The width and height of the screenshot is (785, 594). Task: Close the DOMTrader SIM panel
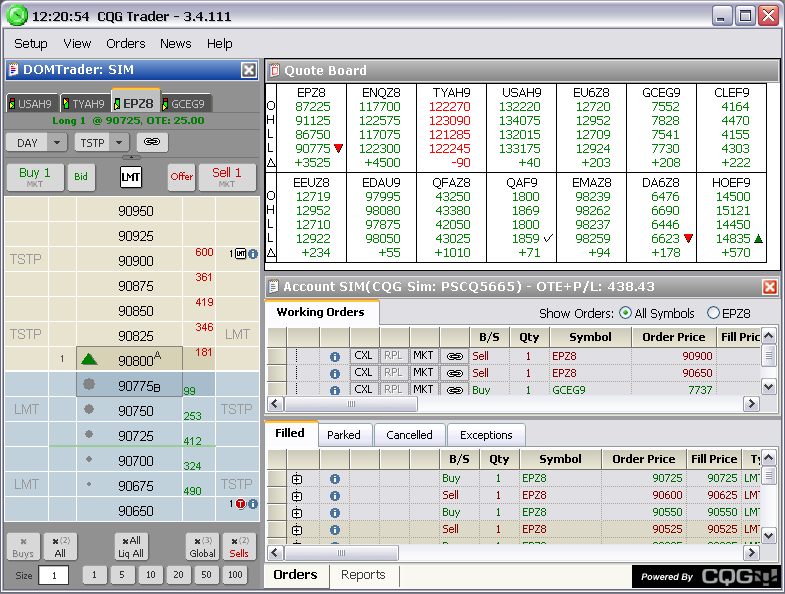point(249,70)
